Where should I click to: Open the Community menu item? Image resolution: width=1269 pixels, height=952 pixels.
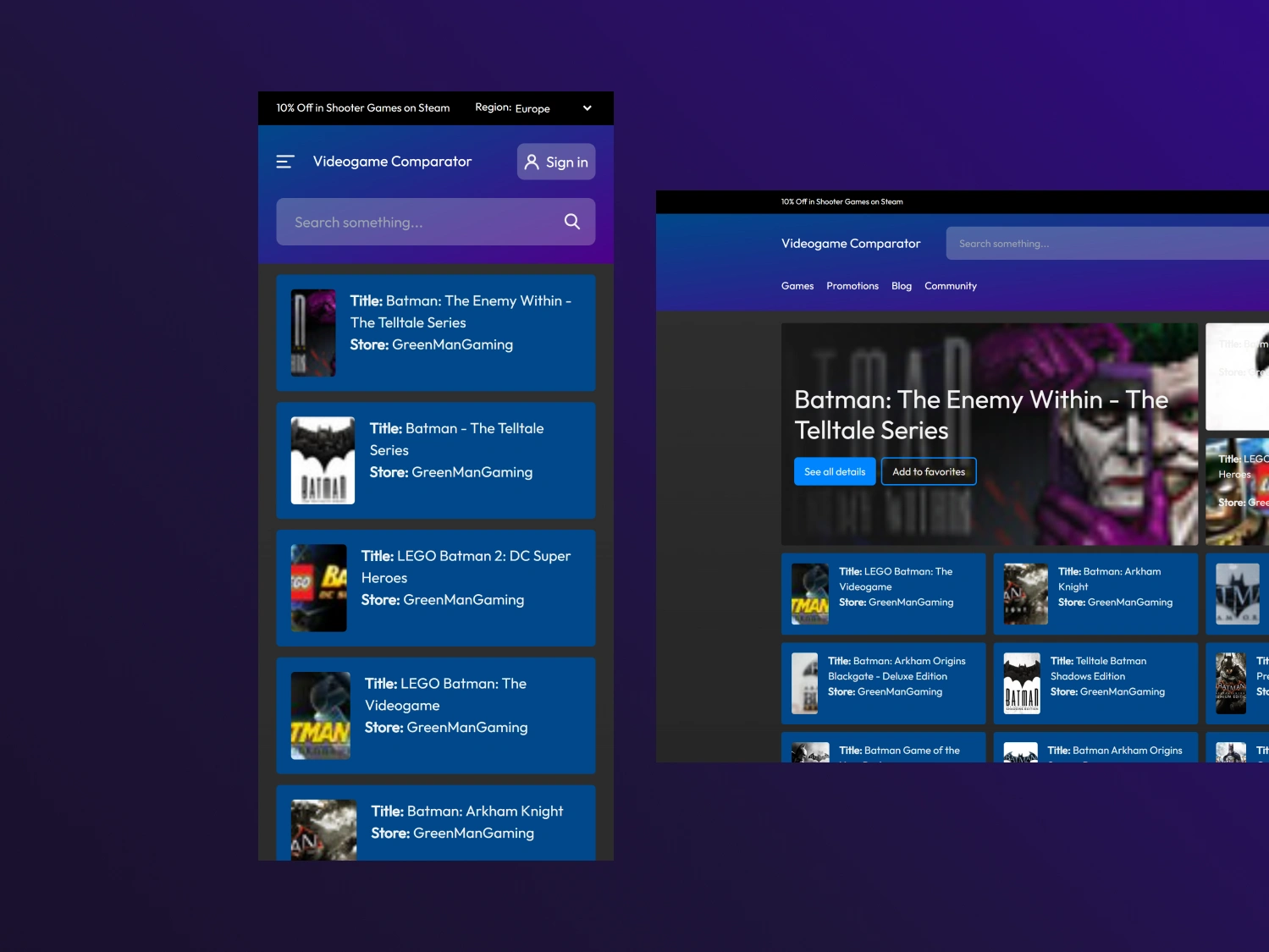click(951, 286)
